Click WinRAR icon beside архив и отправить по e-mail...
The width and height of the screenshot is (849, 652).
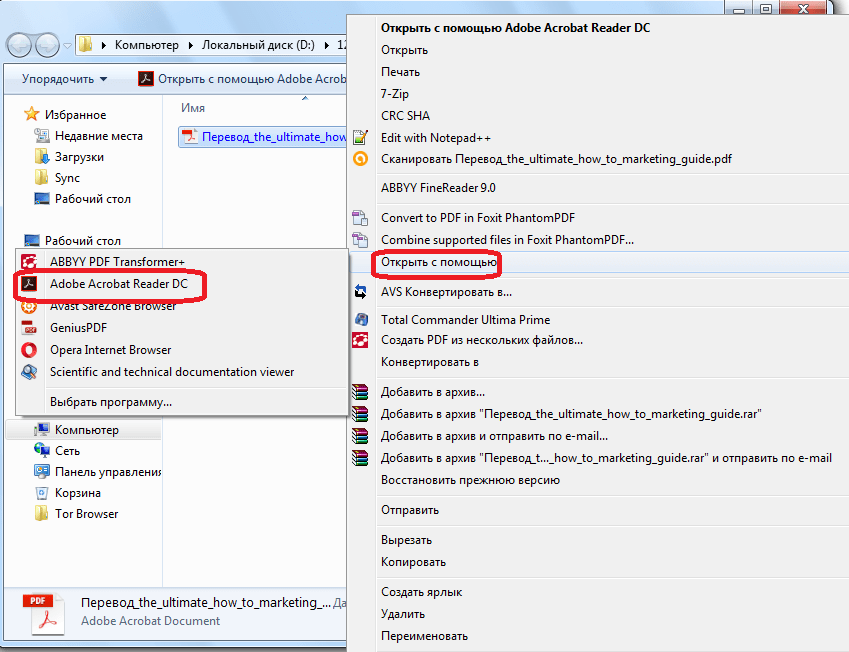tap(361, 436)
